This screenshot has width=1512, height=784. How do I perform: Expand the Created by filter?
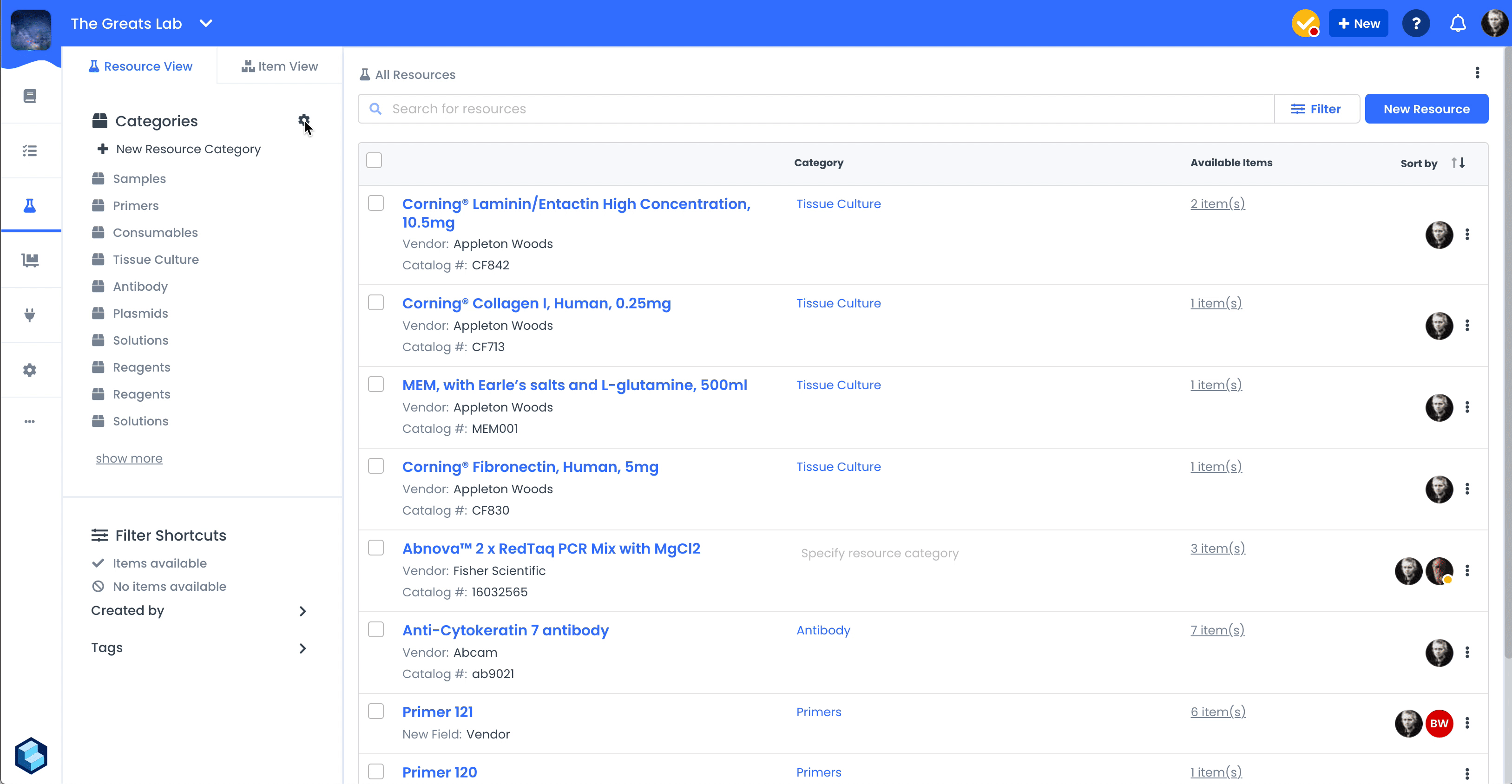302,611
